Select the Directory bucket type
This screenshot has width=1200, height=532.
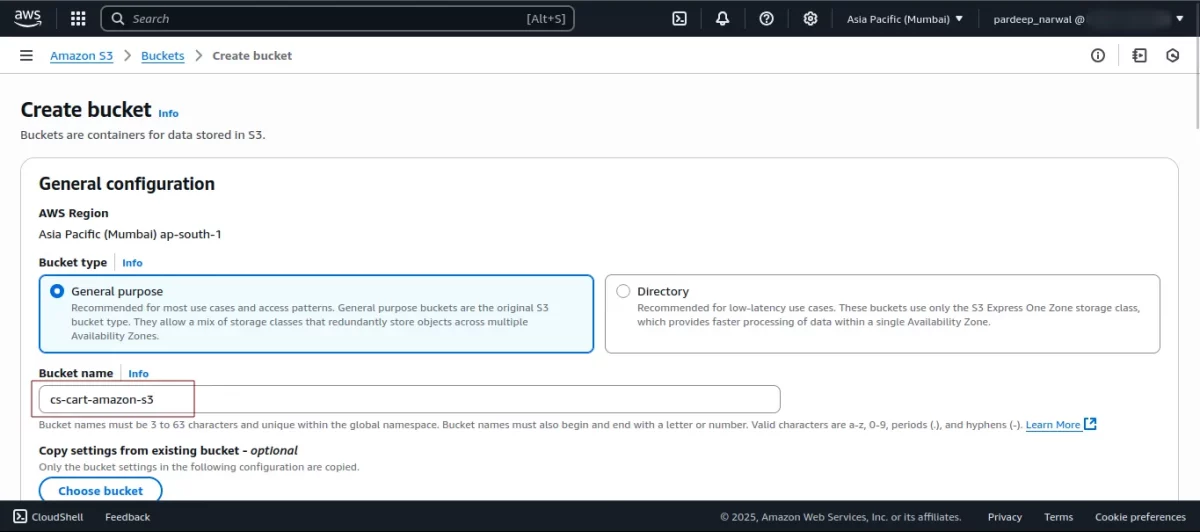[624, 291]
